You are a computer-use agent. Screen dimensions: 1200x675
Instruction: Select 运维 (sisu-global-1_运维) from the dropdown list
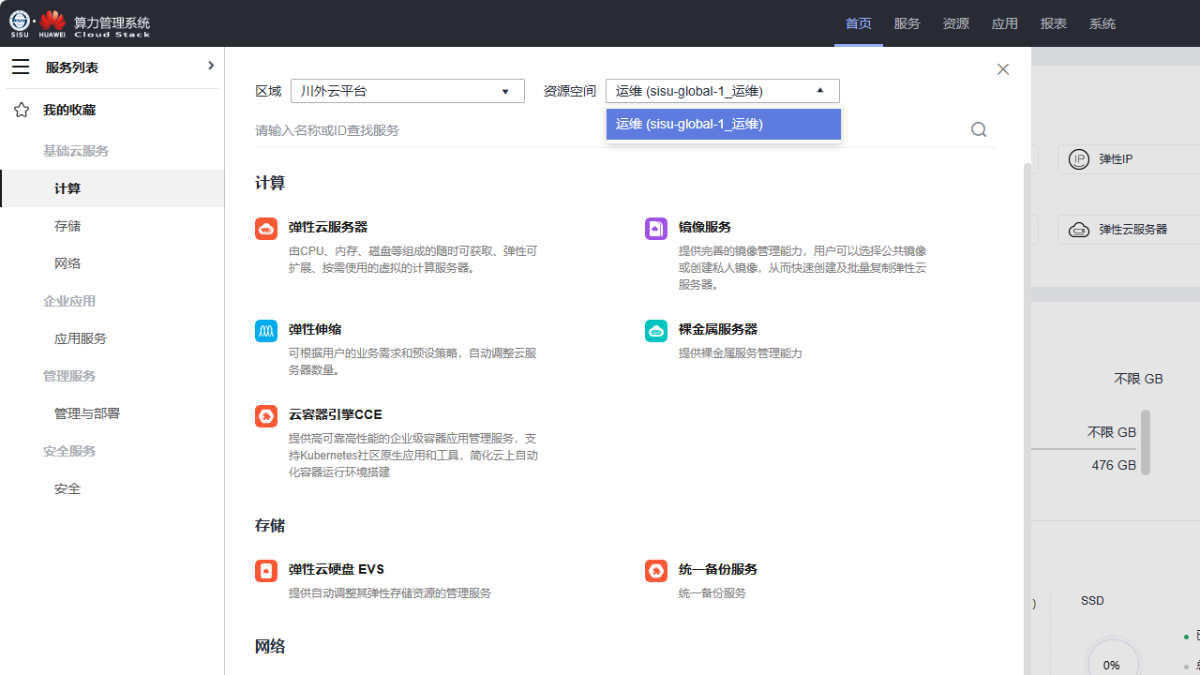(722, 124)
